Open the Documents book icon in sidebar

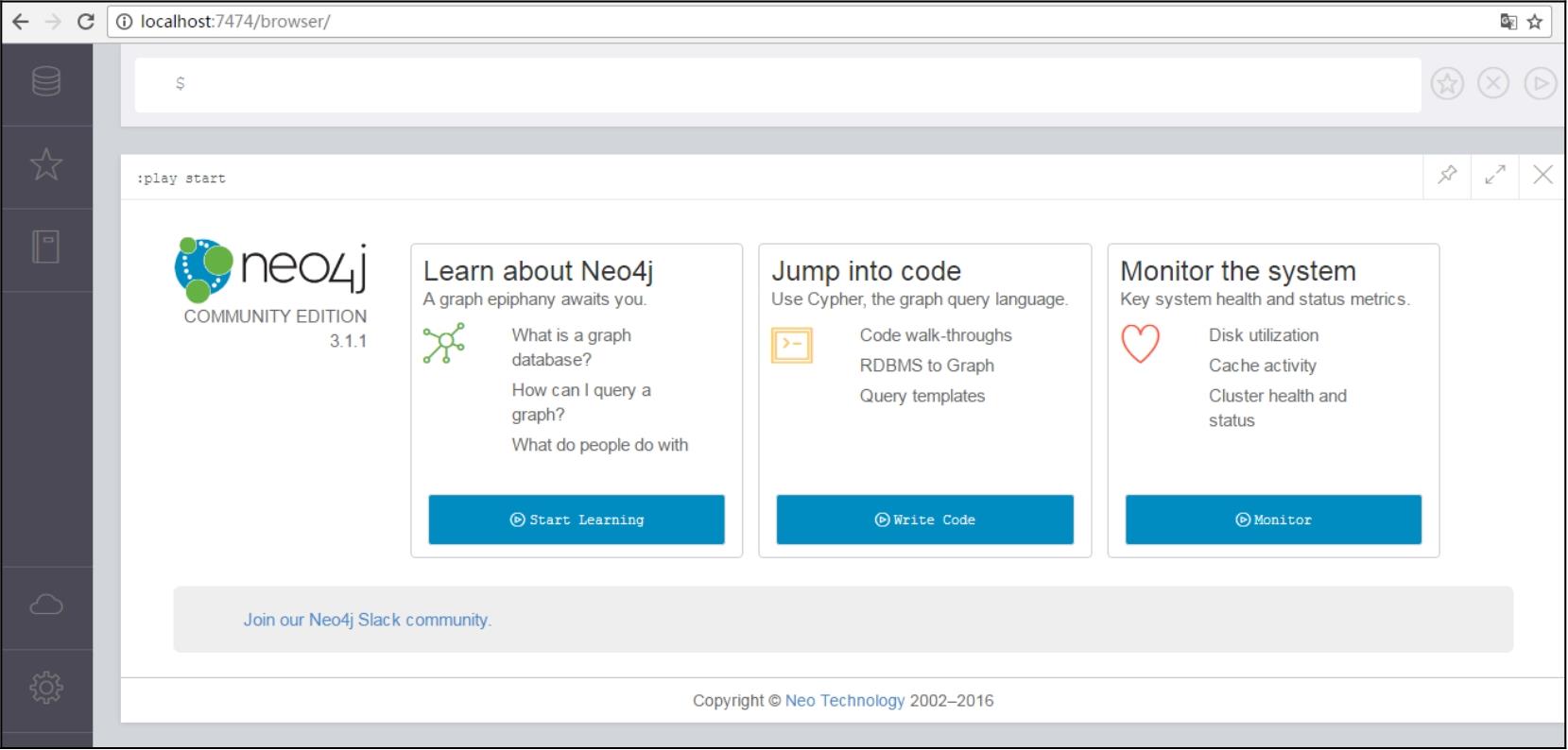click(46, 247)
